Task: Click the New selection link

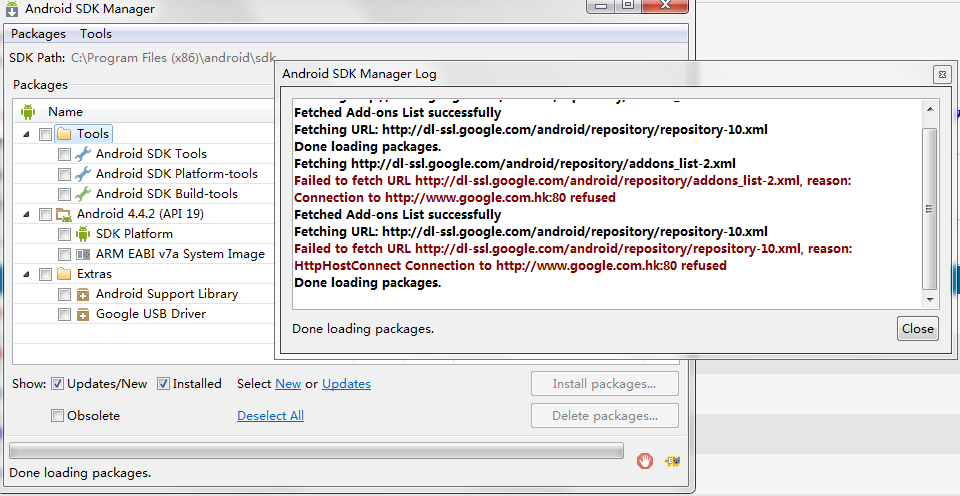Action: (x=288, y=384)
